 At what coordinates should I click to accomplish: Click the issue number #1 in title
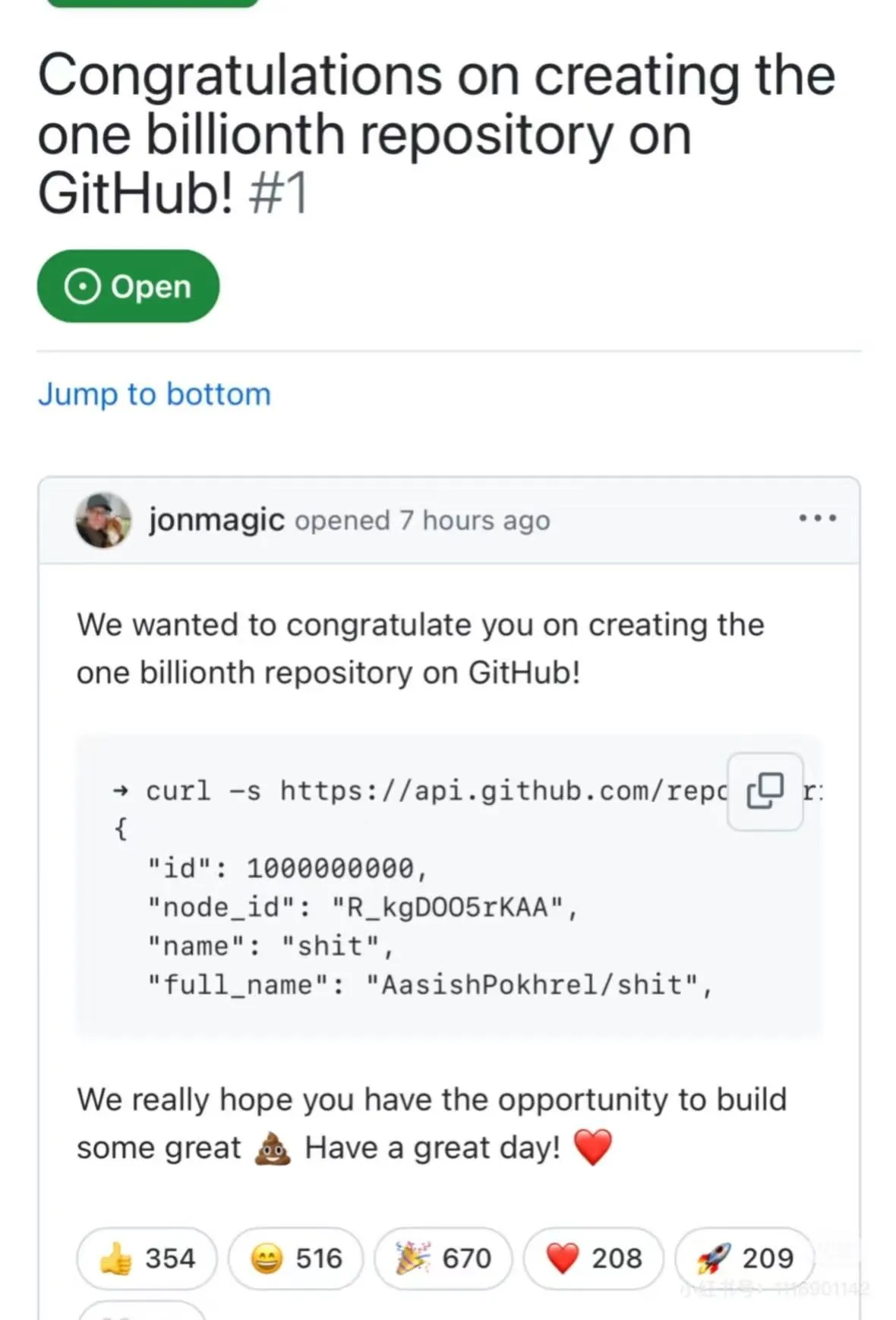coord(278,194)
